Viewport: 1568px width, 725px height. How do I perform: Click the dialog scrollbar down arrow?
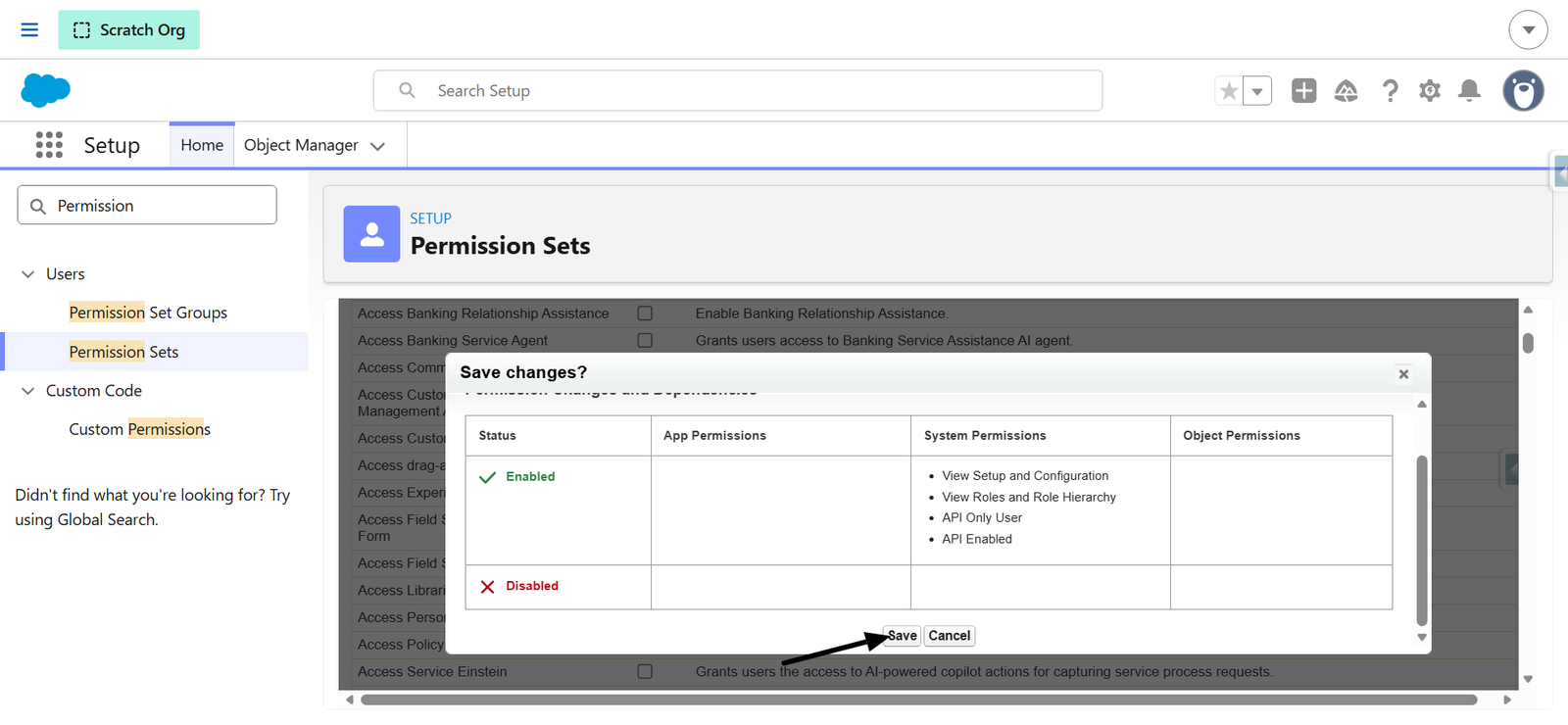tap(1422, 637)
